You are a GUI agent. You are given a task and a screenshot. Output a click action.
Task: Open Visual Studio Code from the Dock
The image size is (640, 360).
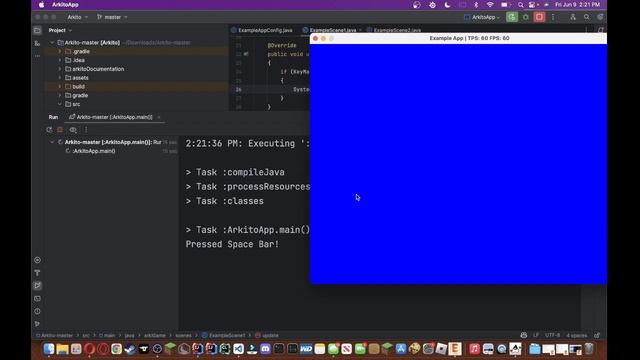click(x=238, y=349)
